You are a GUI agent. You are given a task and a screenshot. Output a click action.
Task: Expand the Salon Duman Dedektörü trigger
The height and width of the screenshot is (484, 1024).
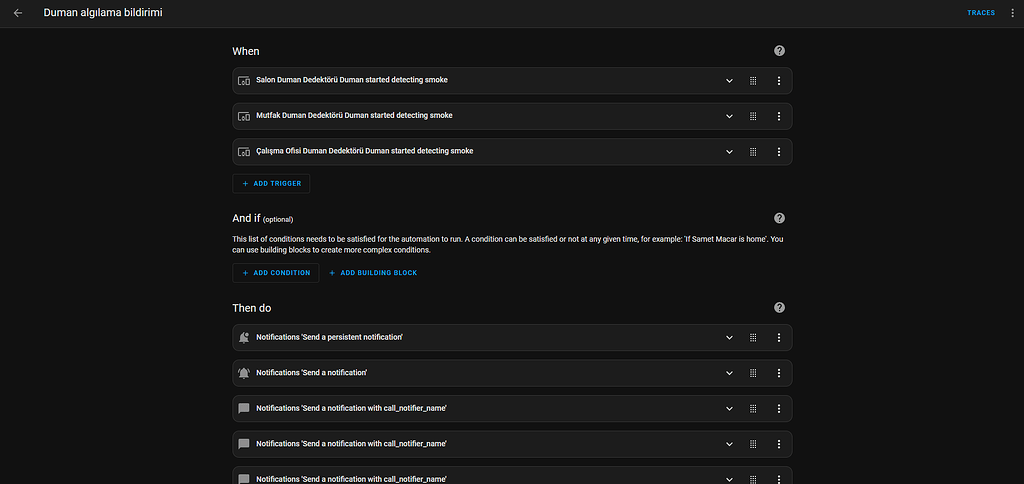click(x=729, y=81)
